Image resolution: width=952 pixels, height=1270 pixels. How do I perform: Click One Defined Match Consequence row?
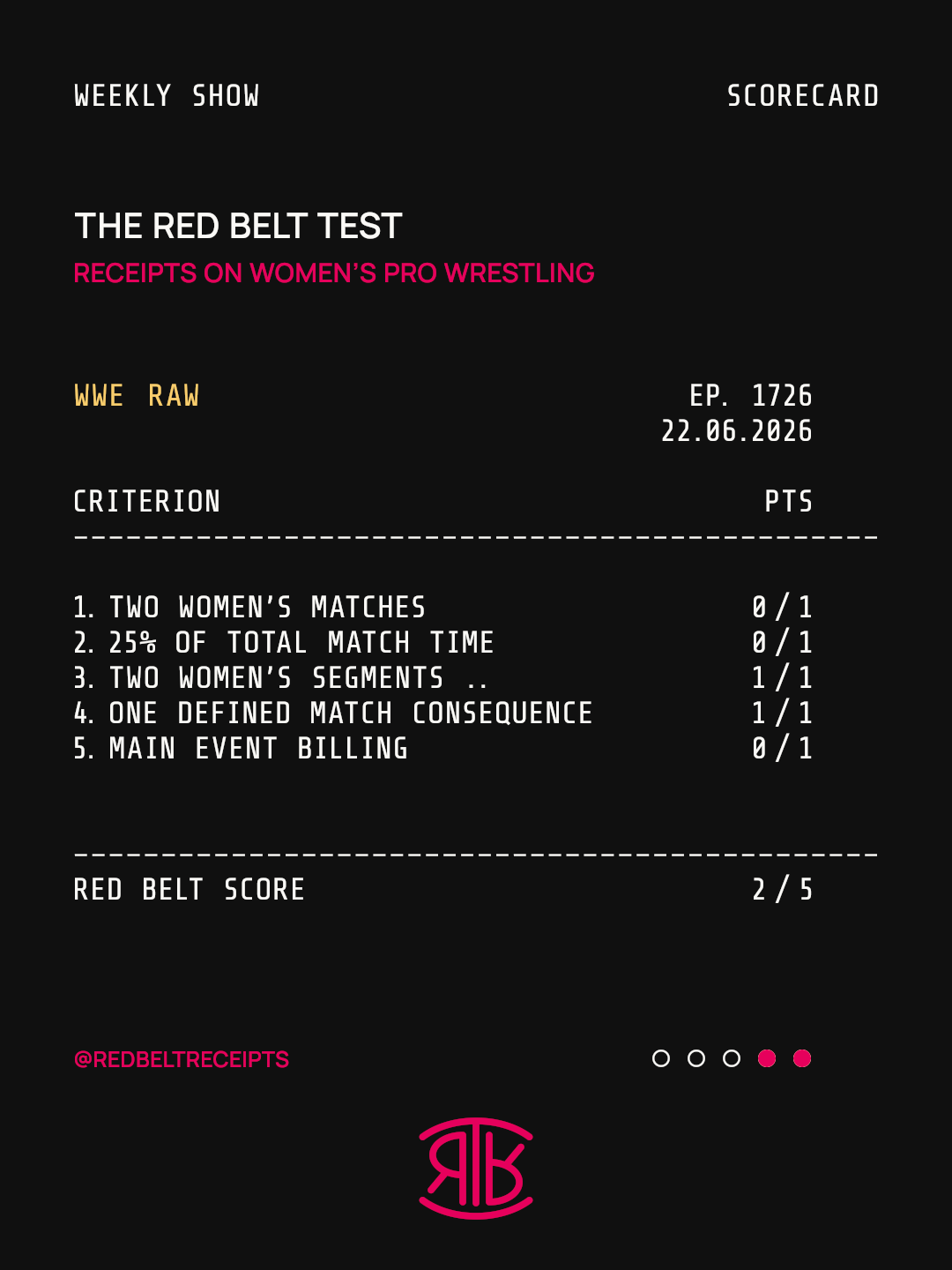pyautogui.click(x=443, y=713)
